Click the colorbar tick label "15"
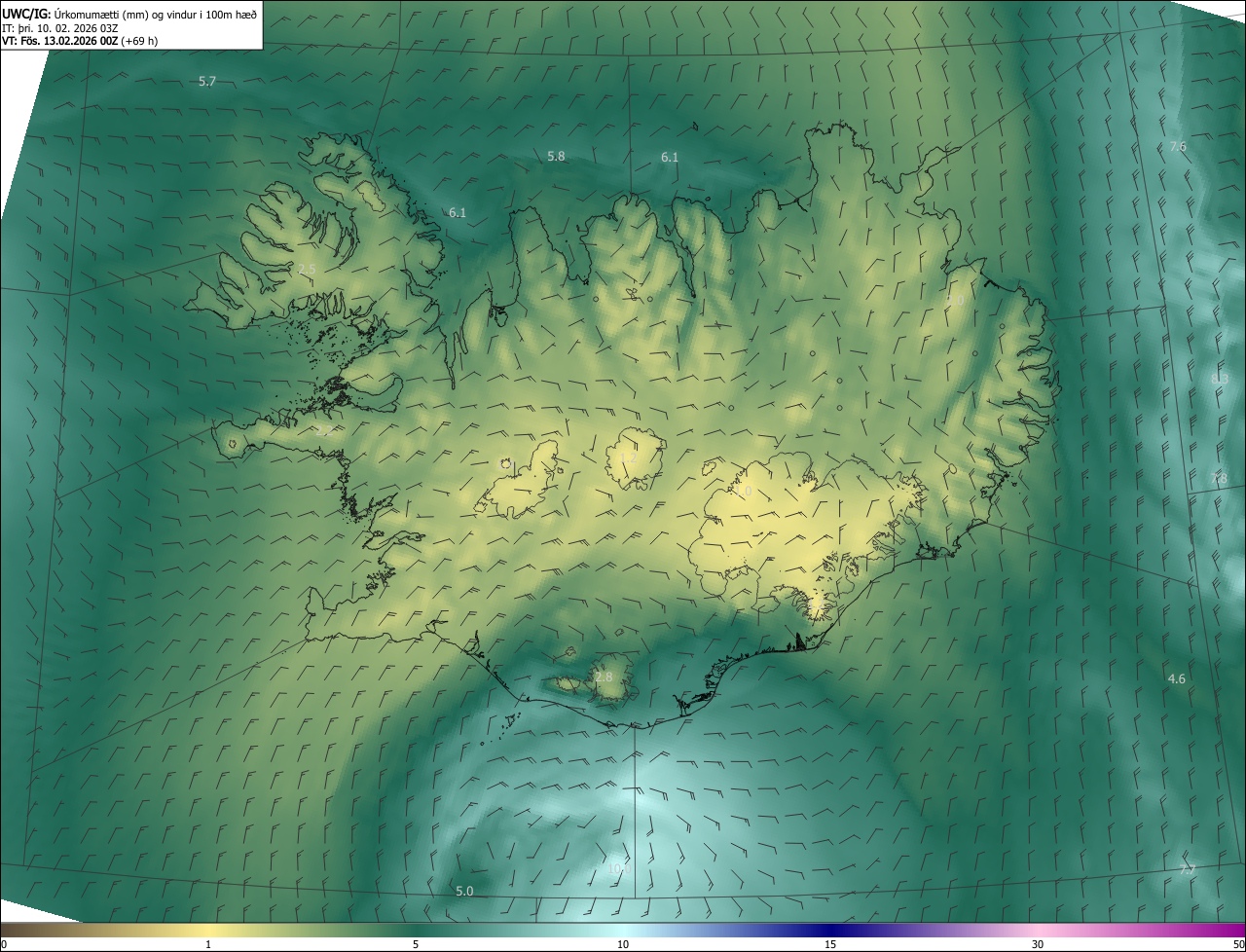This screenshot has width=1246, height=952. pyautogui.click(x=830, y=945)
